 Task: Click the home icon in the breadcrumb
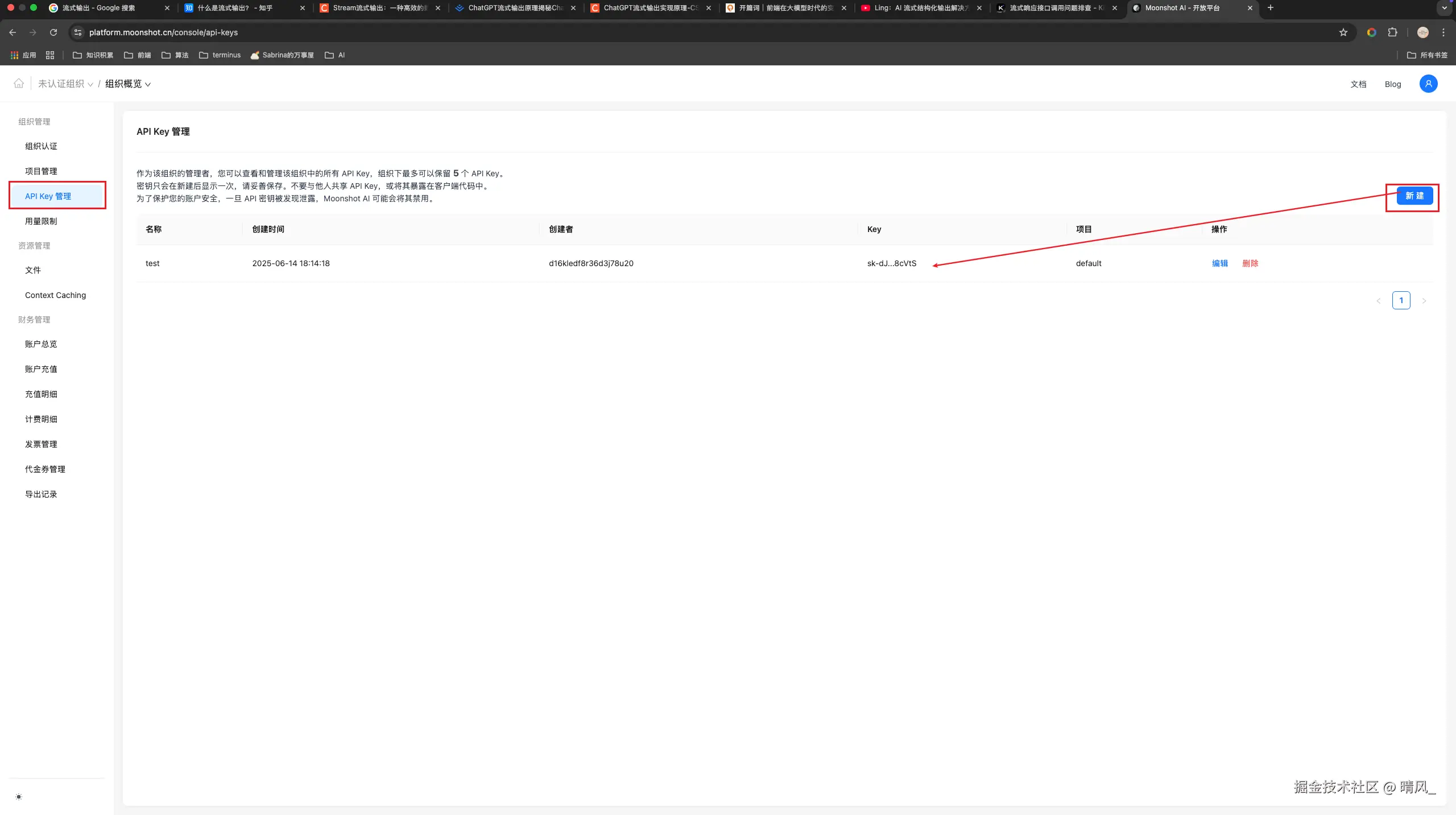click(19, 84)
